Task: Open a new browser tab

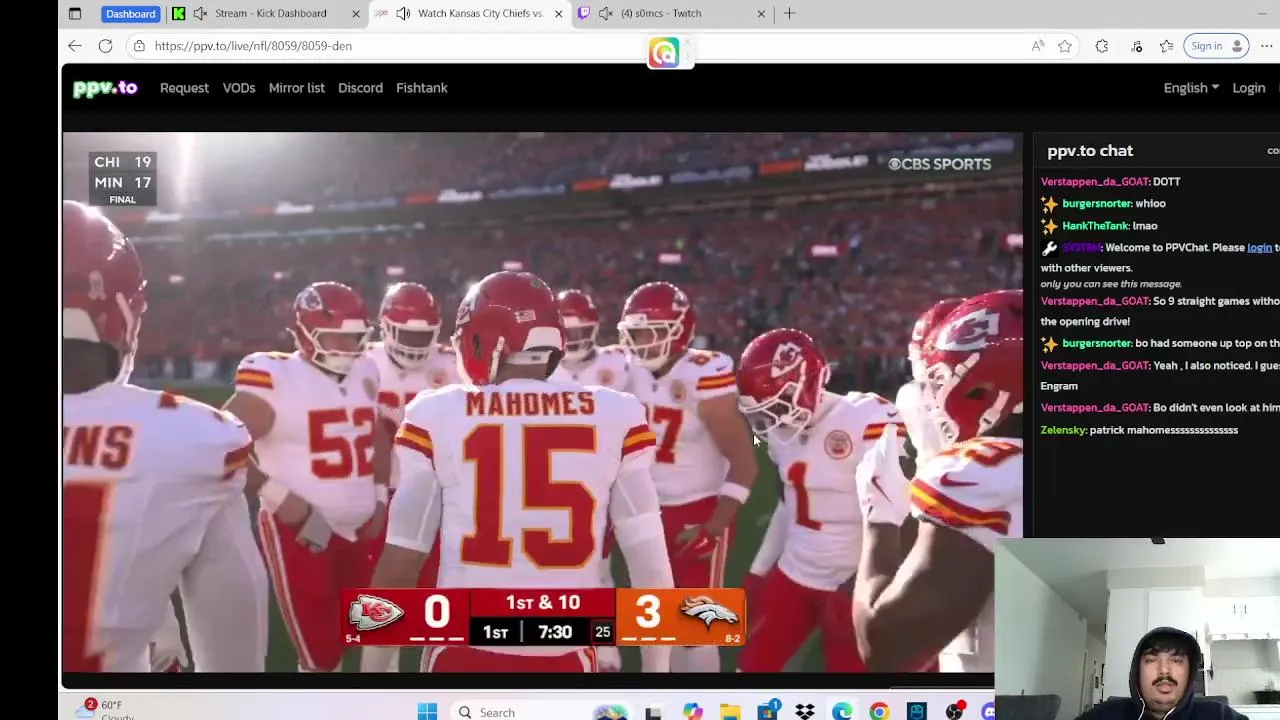Action: click(790, 14)
